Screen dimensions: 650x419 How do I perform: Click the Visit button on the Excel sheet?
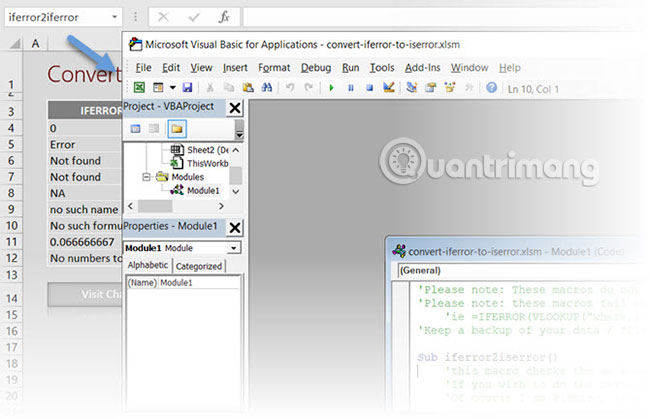pyautogui.click(x=85, y=294)
